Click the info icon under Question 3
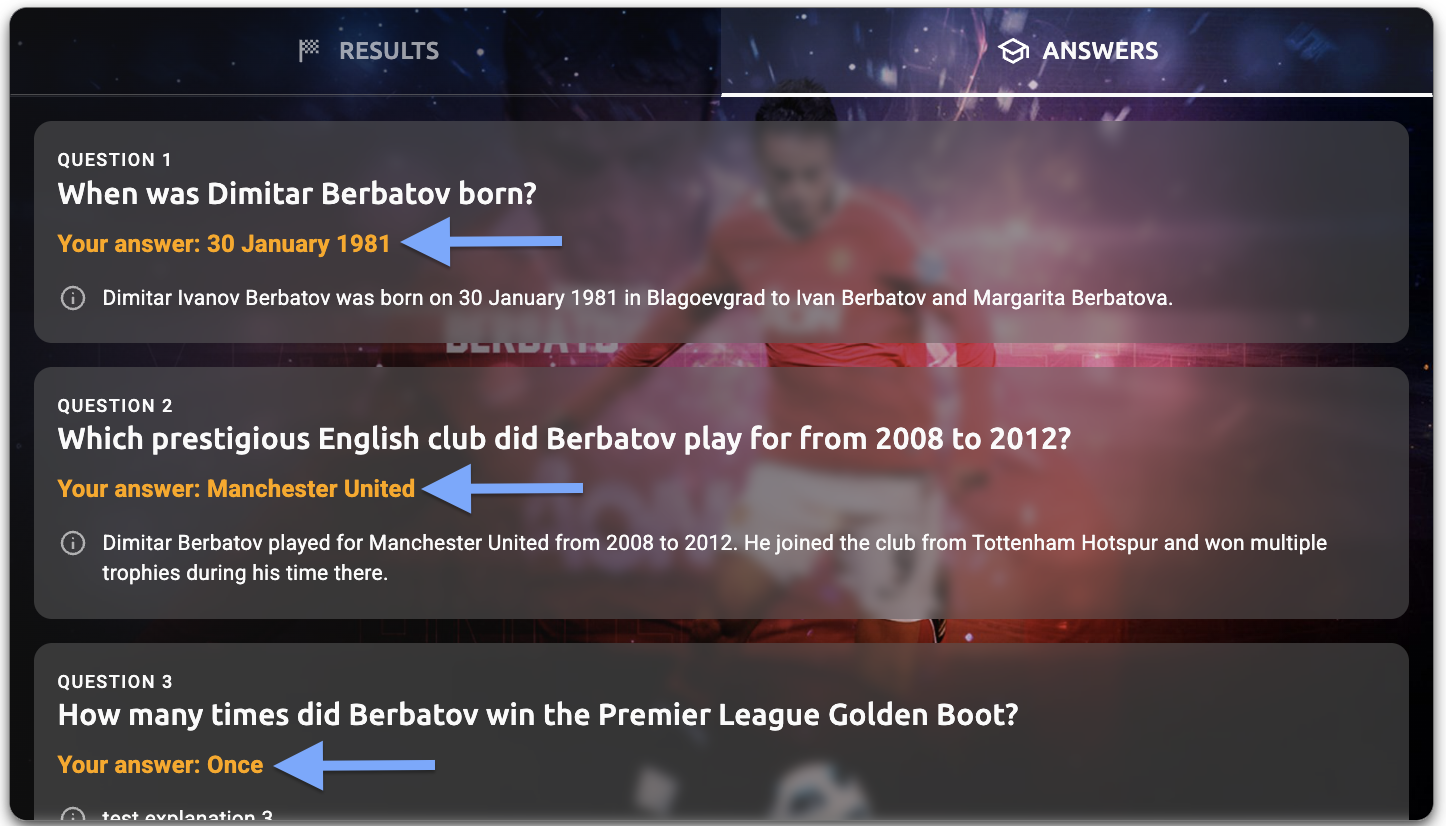 73,815
